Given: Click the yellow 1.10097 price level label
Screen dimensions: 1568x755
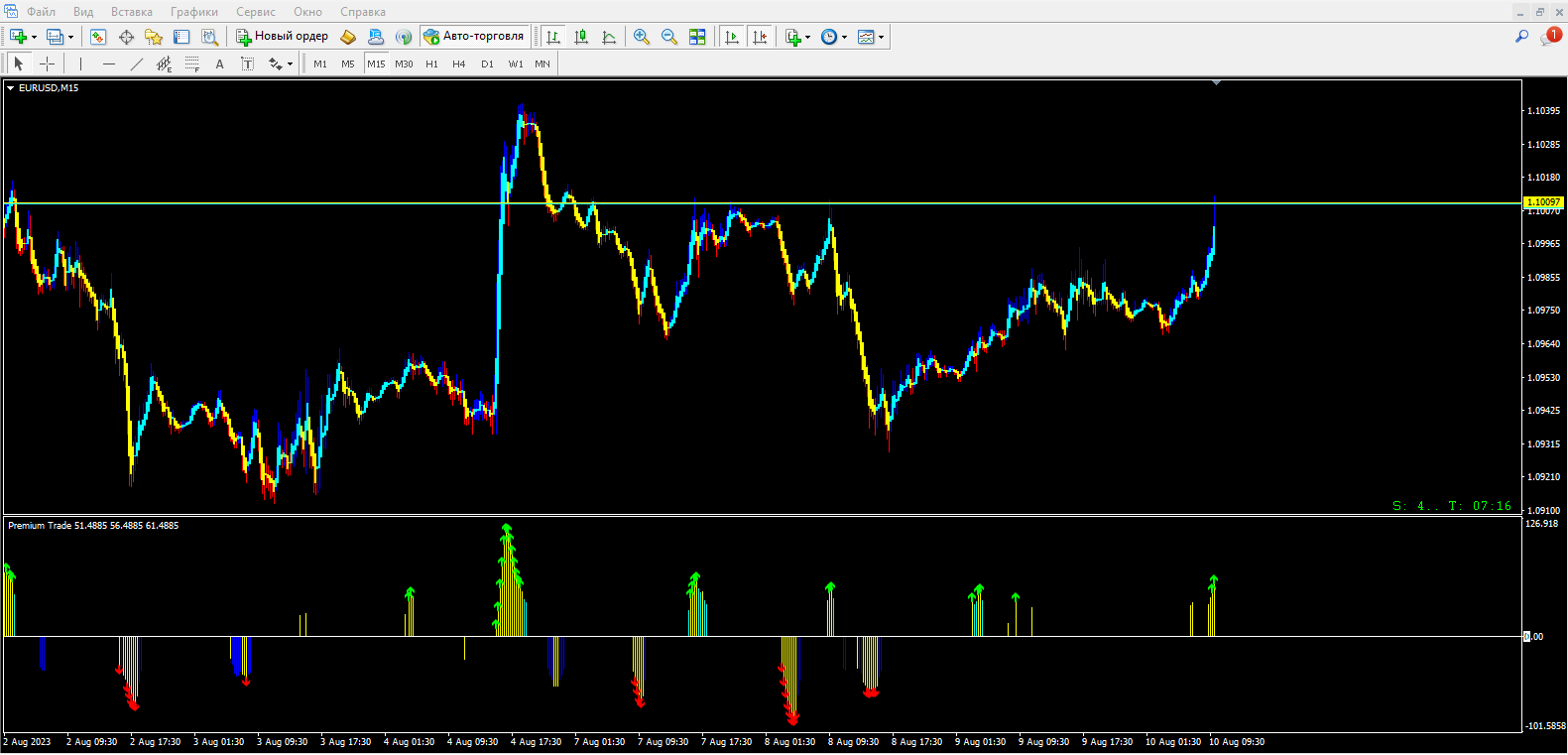Looking at the screenshot, I should pyautogui.click(x=1542, y=202).
